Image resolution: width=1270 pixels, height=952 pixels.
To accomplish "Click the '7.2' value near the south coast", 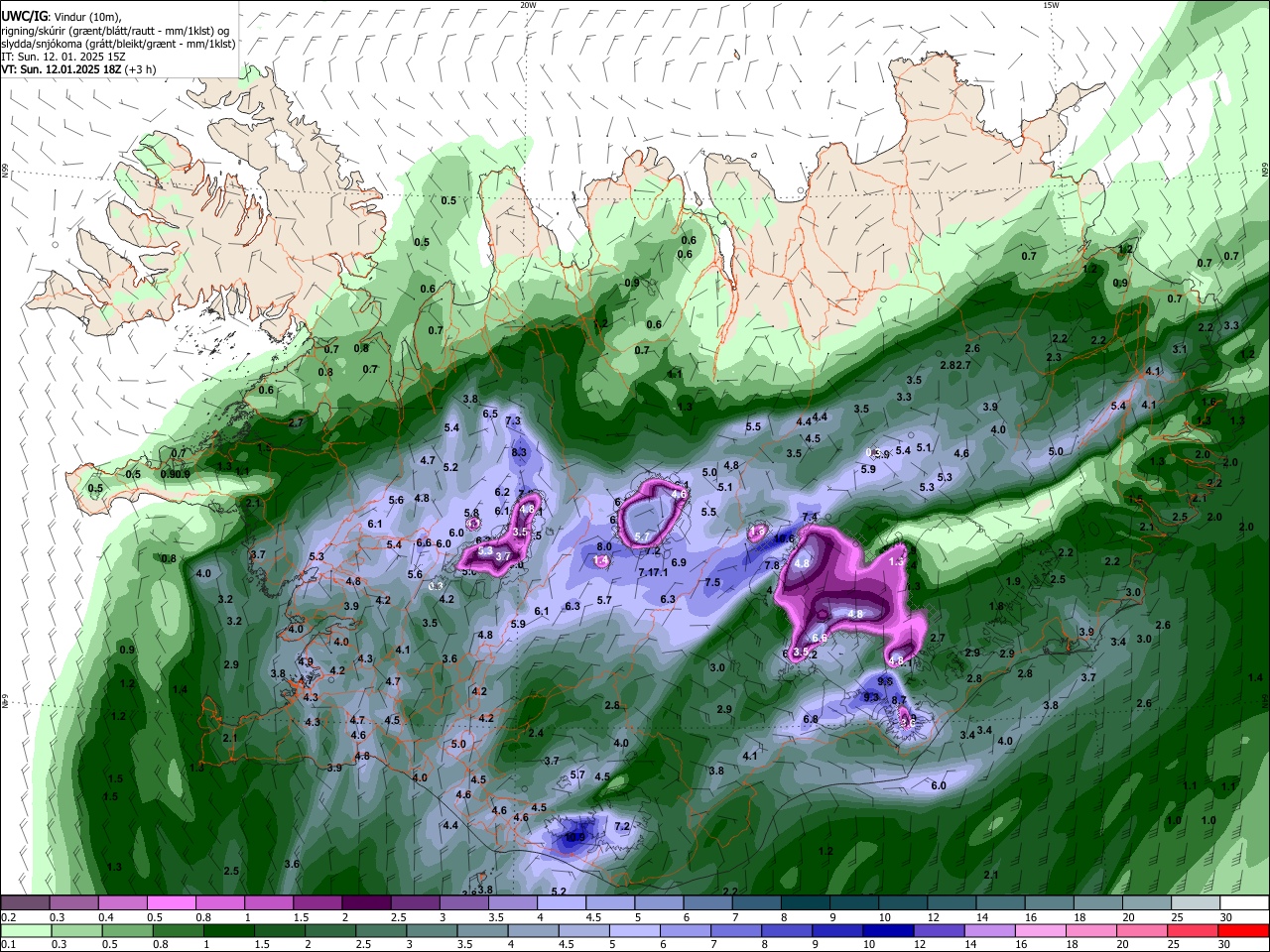I will coord(623,826).
